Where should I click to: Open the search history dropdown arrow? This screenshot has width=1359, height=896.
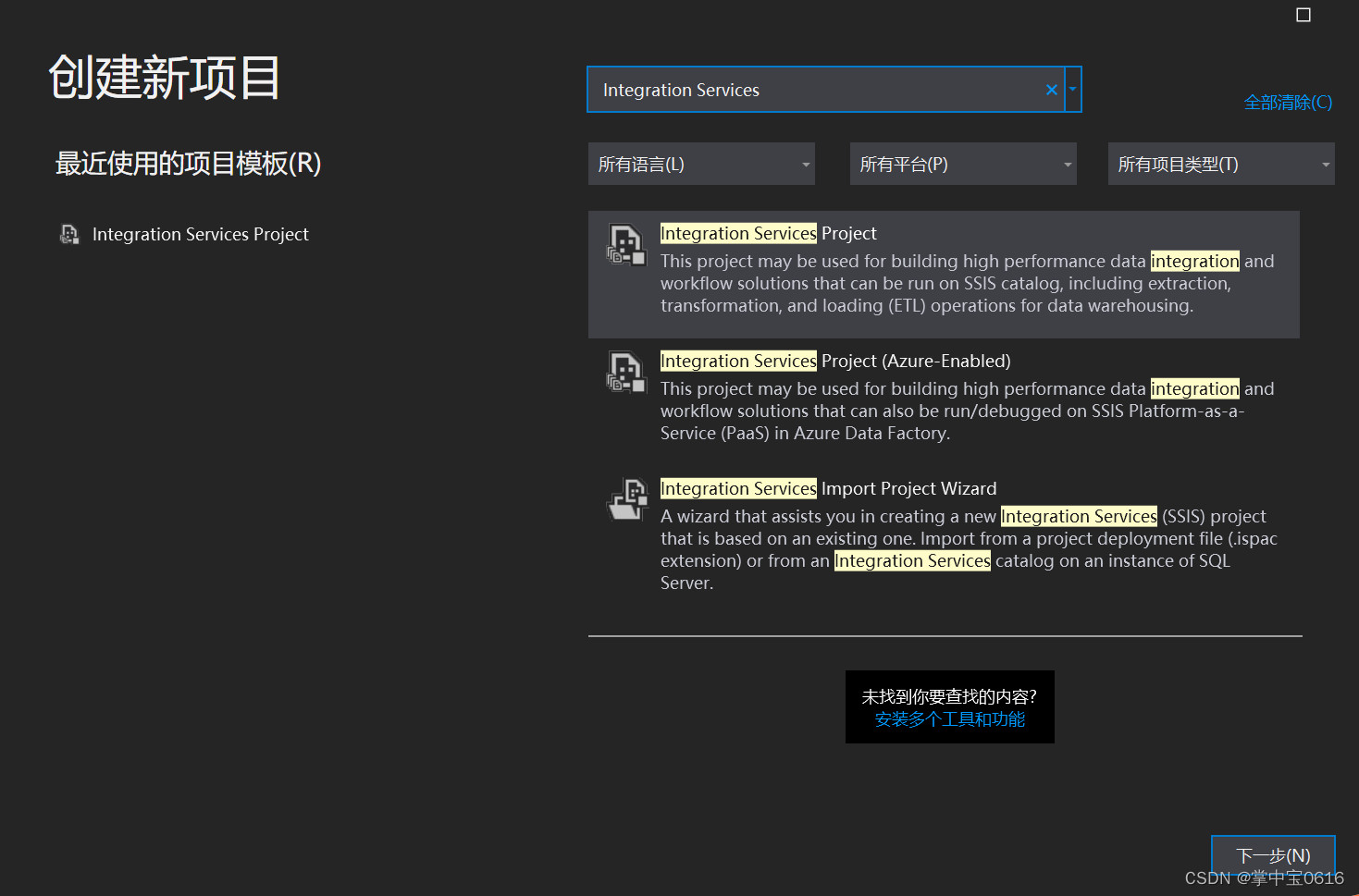pos(1073,90)
